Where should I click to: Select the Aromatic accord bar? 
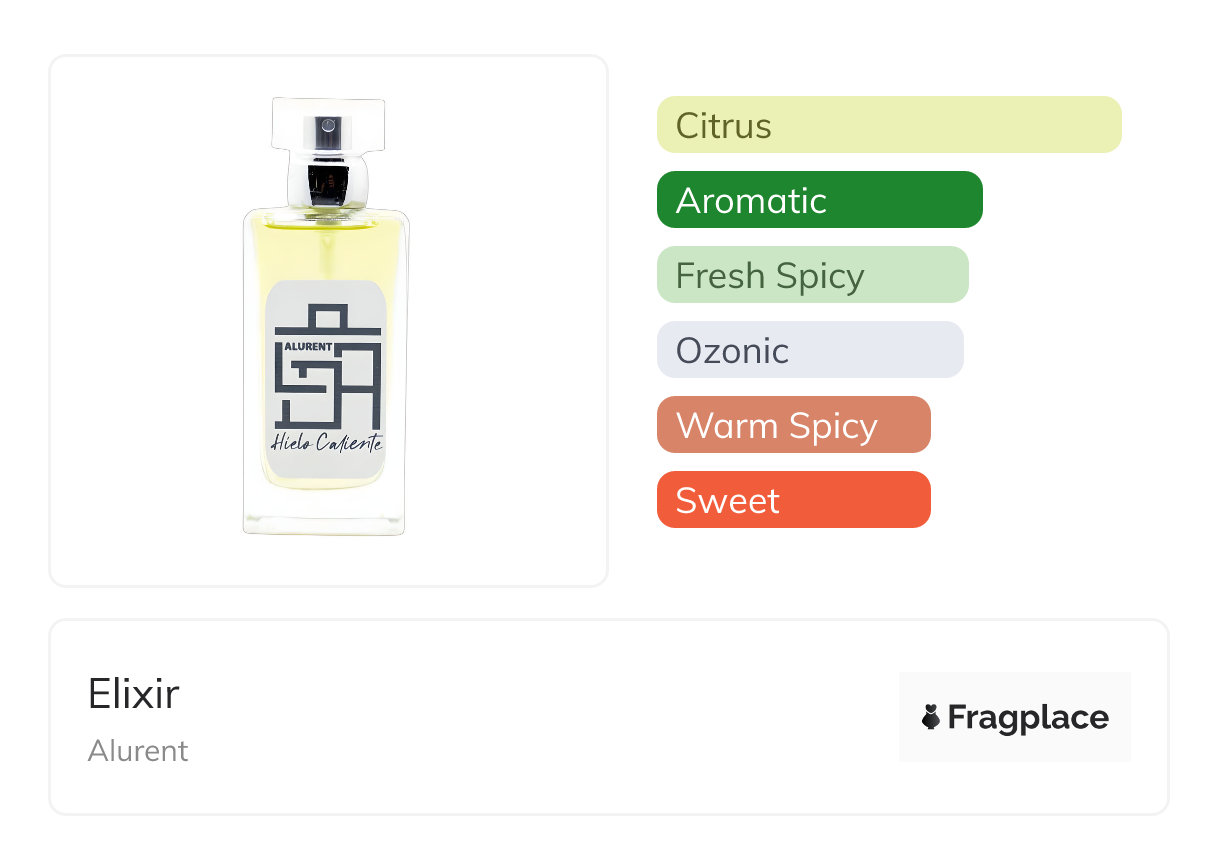point(819,200)
